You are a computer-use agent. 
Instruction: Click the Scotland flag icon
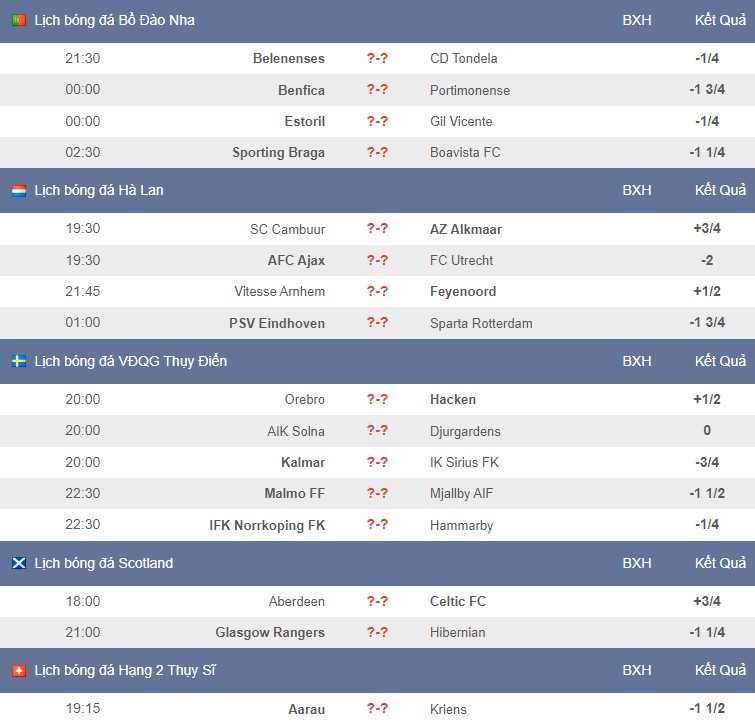[x=19, y=563]
